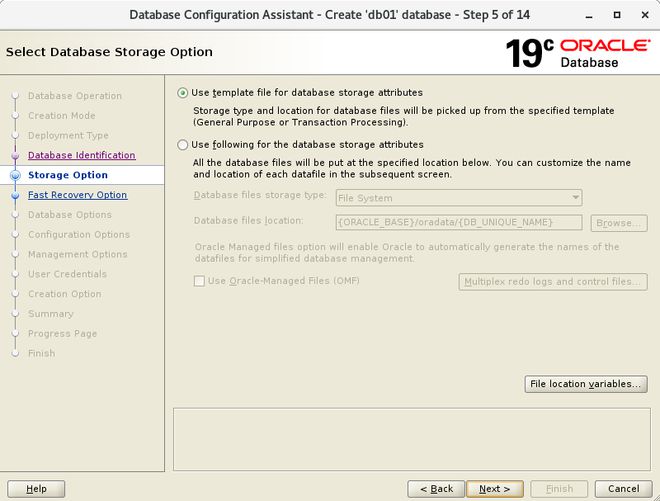This screenshot has width=660, height=501.
Task: Cancel the database configuration wizard
Action: click(623, 489)
